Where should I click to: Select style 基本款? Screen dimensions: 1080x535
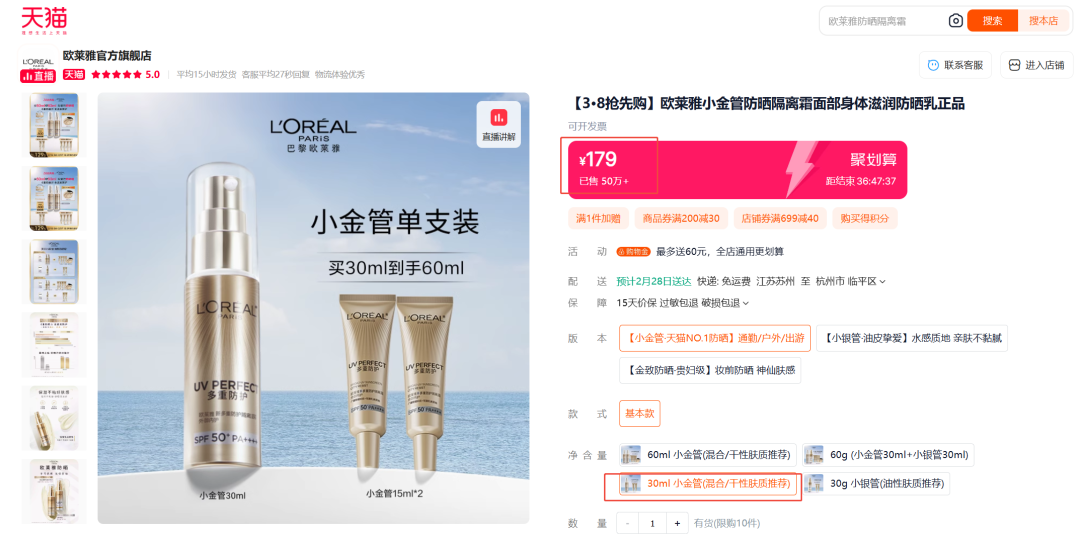point(639,414)
